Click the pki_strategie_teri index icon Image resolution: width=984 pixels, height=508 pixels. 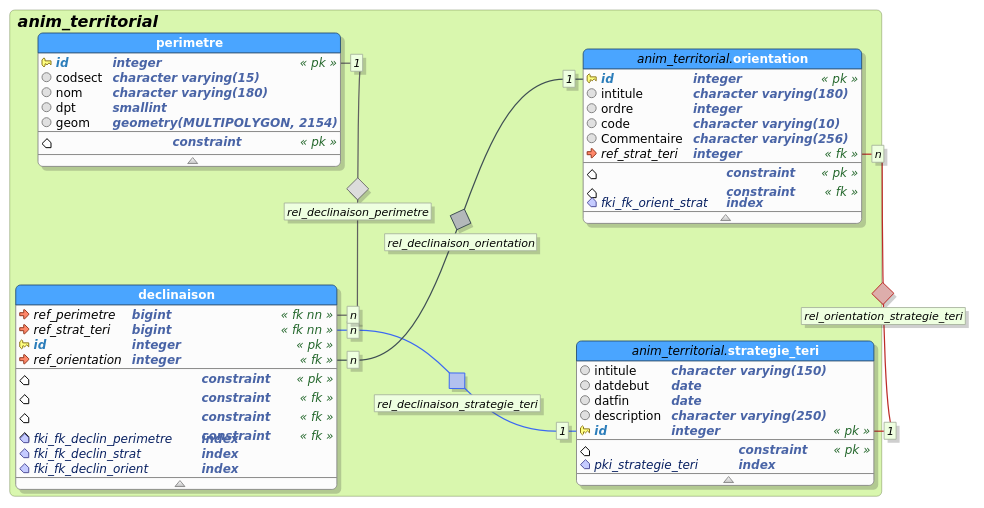tap(585, 465)
